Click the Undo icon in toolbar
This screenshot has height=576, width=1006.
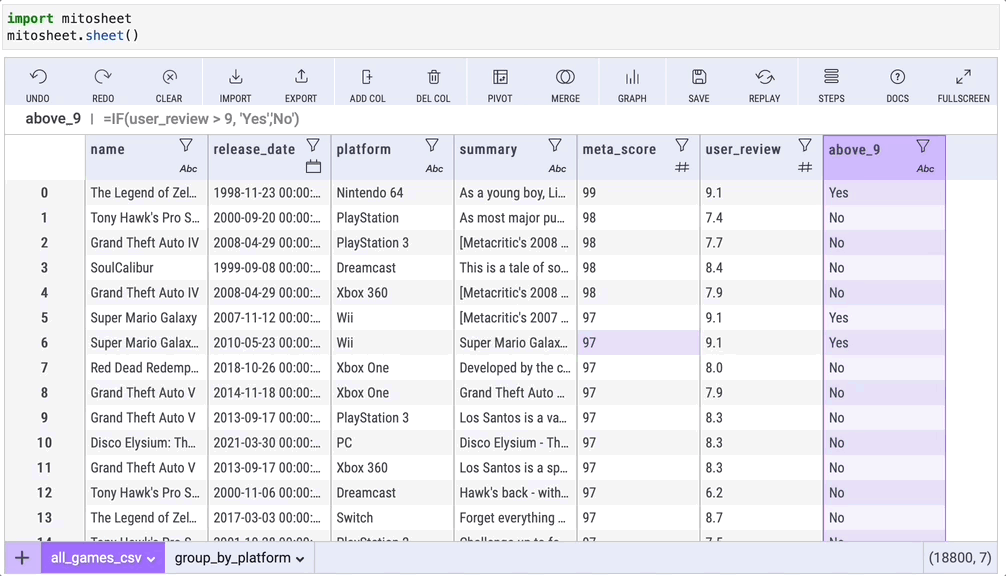(x=38, y=78)
